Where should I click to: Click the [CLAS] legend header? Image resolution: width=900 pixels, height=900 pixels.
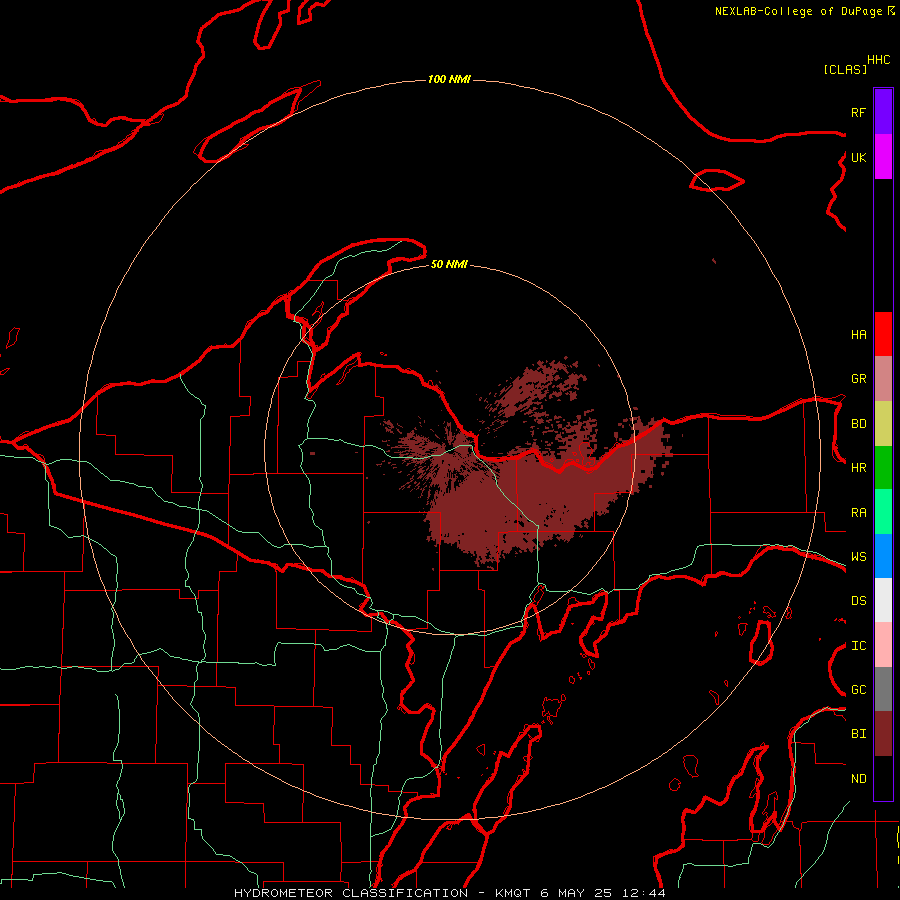(x=845, y=69)
